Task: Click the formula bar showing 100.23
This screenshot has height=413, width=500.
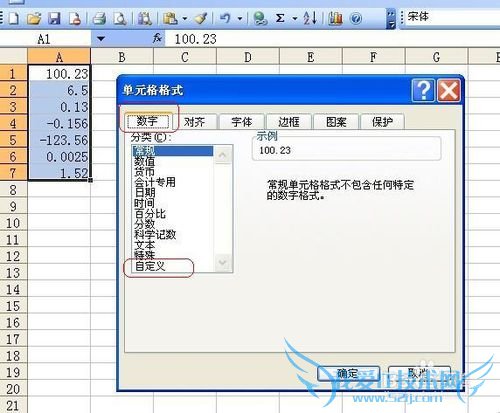Action: pos(332,39)
